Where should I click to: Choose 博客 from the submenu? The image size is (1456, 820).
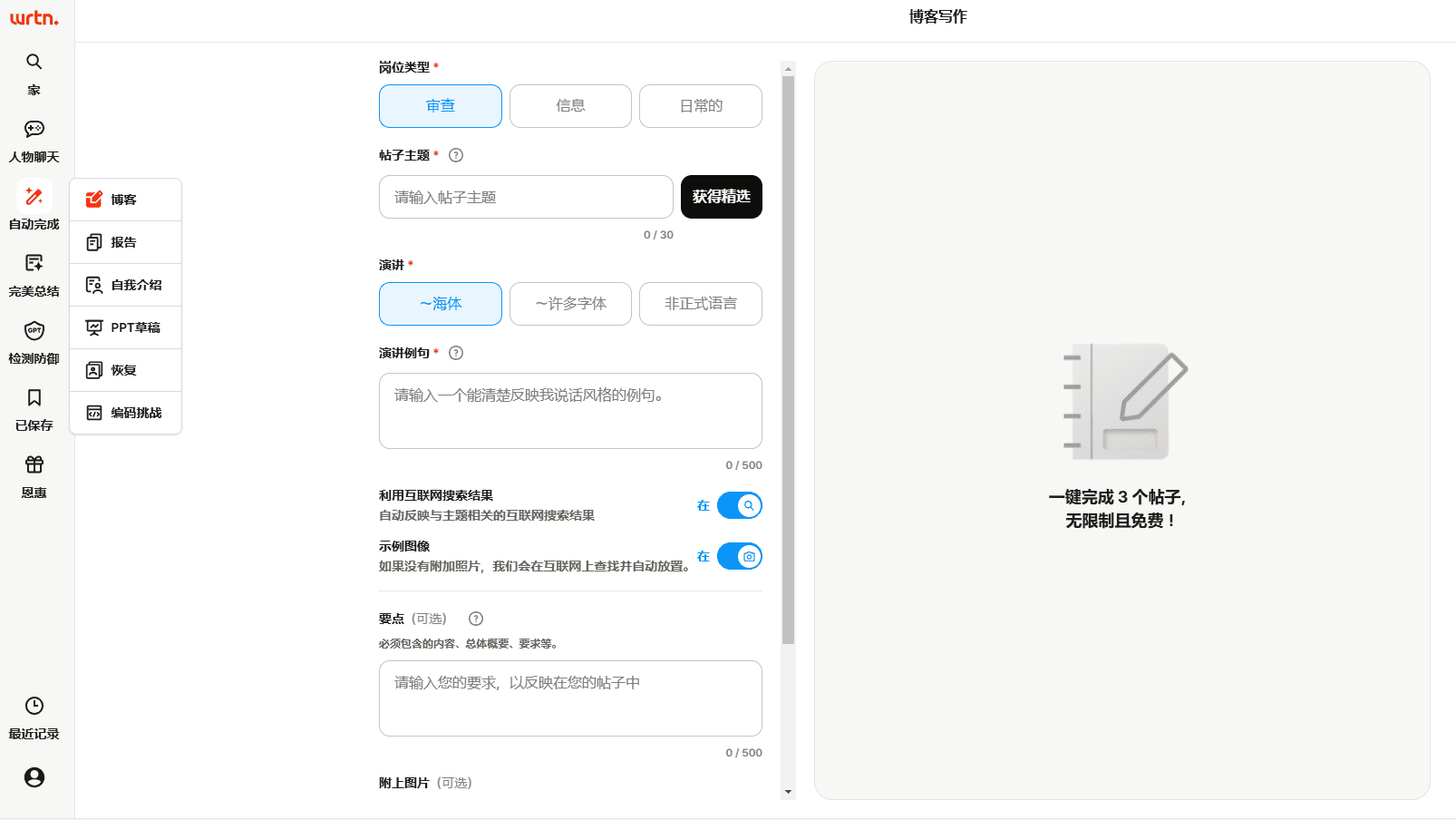click(125, 200)
